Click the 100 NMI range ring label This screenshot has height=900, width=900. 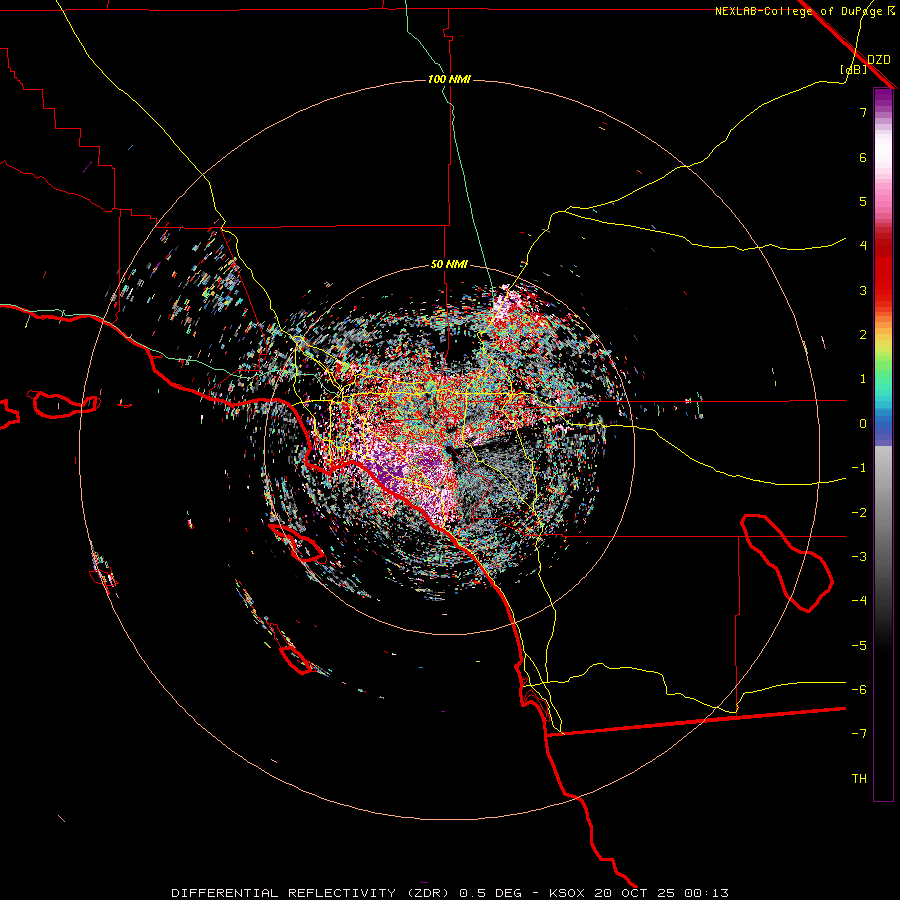tap(449, 79)
